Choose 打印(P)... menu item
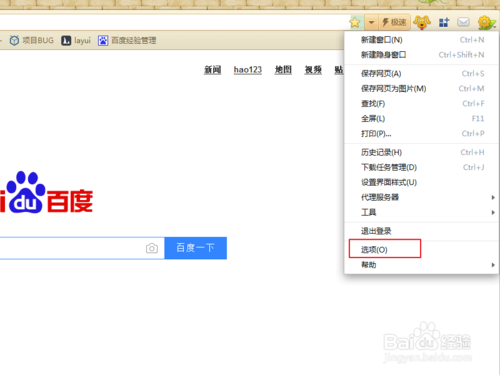Screen dimensions: 500x375 pyautogui.click(x=421, y=134)
